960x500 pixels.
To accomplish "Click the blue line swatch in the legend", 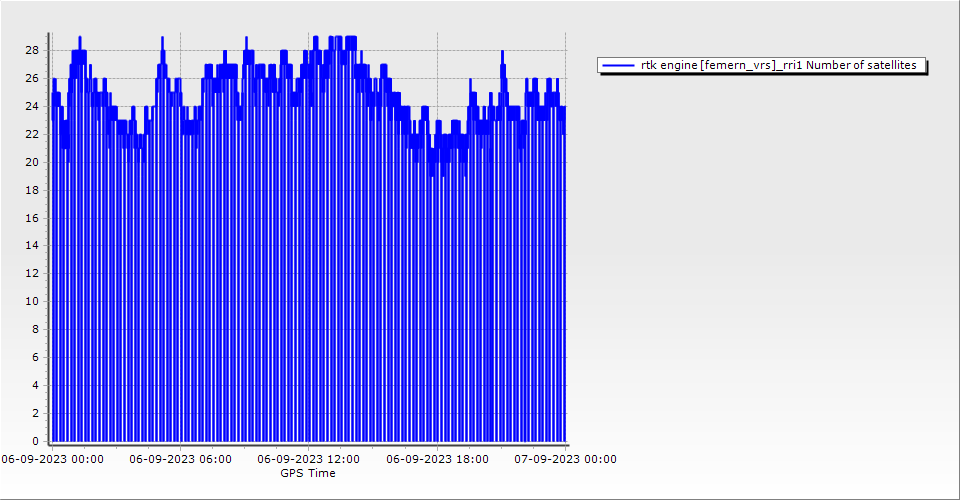I will point(619,65).
